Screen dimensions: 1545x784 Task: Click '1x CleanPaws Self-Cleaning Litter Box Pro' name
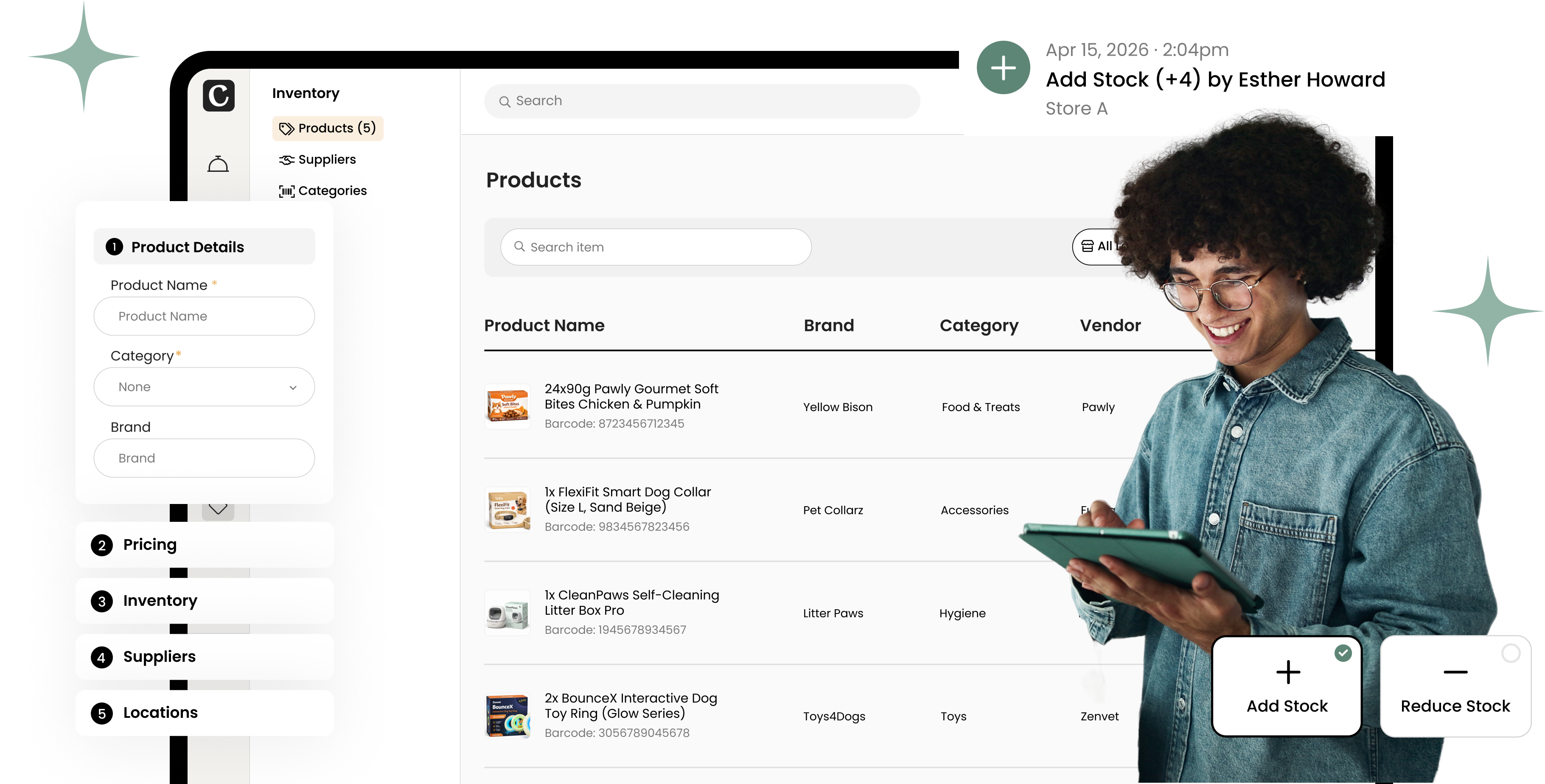tap(631, 603)
